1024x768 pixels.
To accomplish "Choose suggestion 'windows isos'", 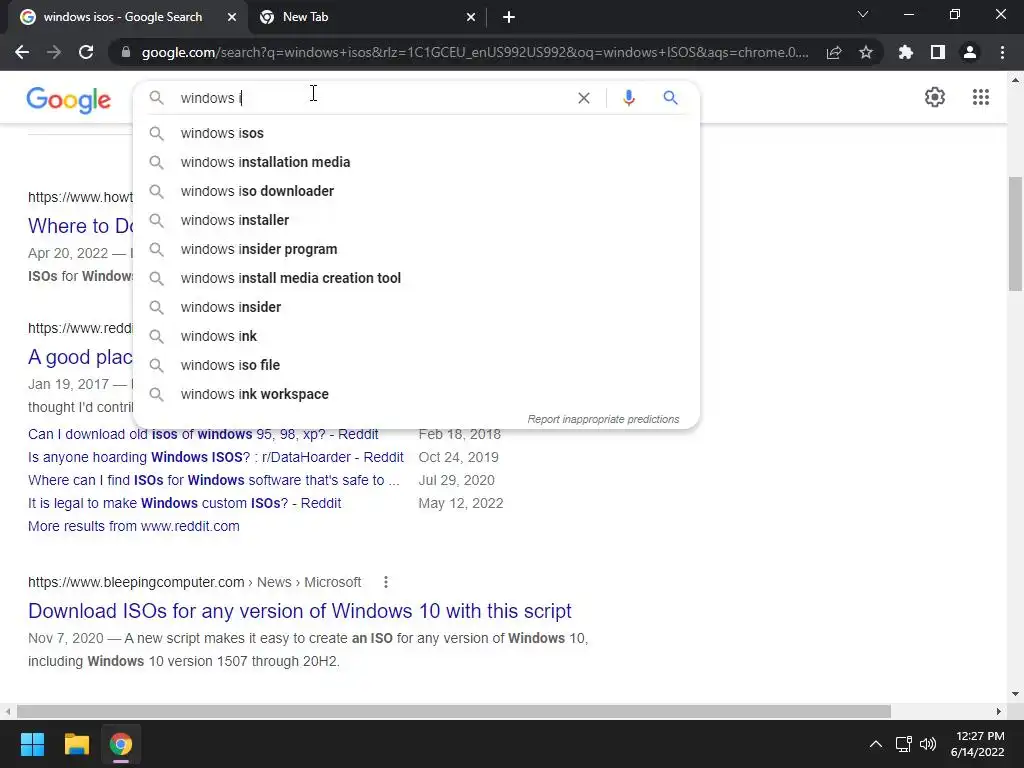I will click(x=417, y=133).
